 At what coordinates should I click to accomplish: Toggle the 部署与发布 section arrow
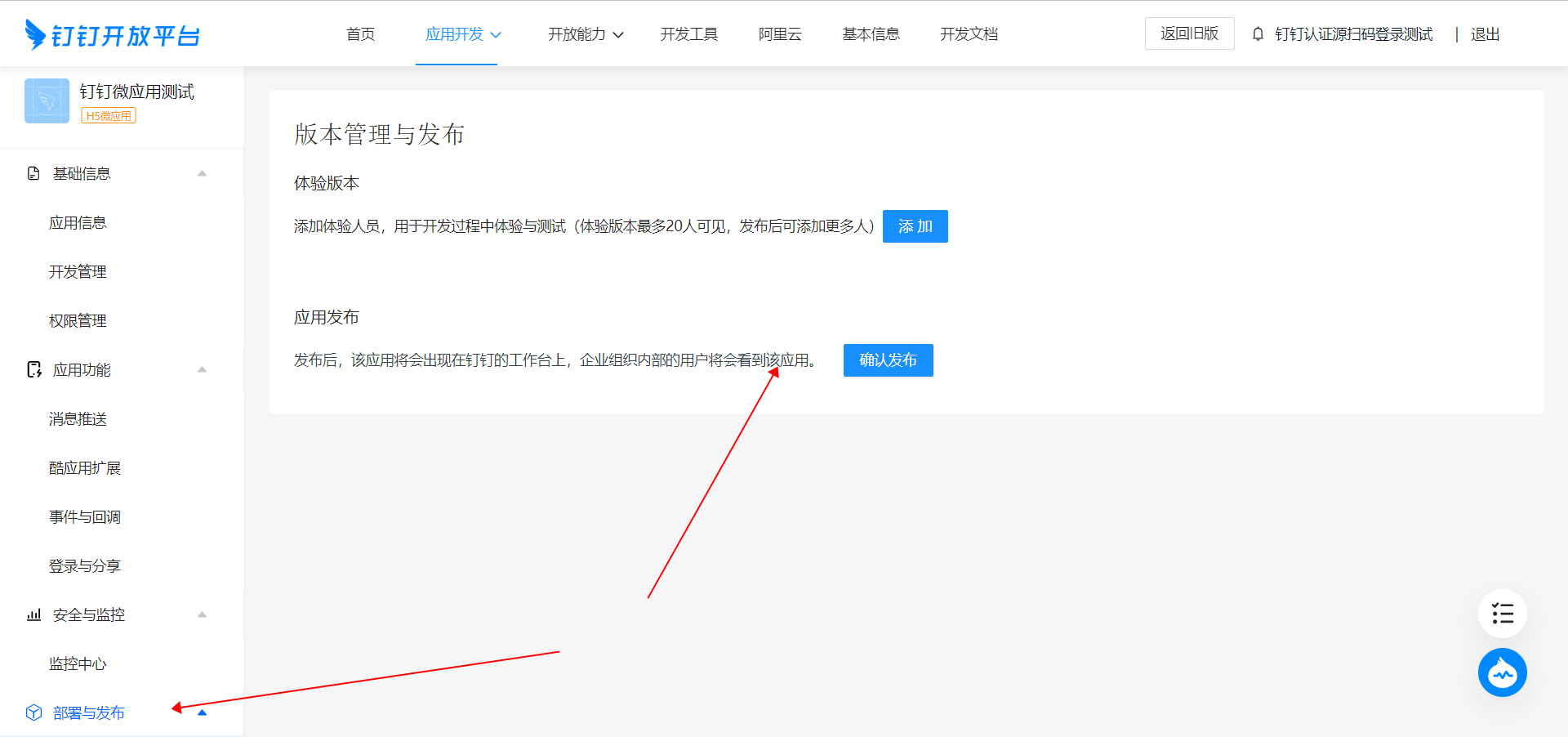pyautogui.click(x=202, y=712)
